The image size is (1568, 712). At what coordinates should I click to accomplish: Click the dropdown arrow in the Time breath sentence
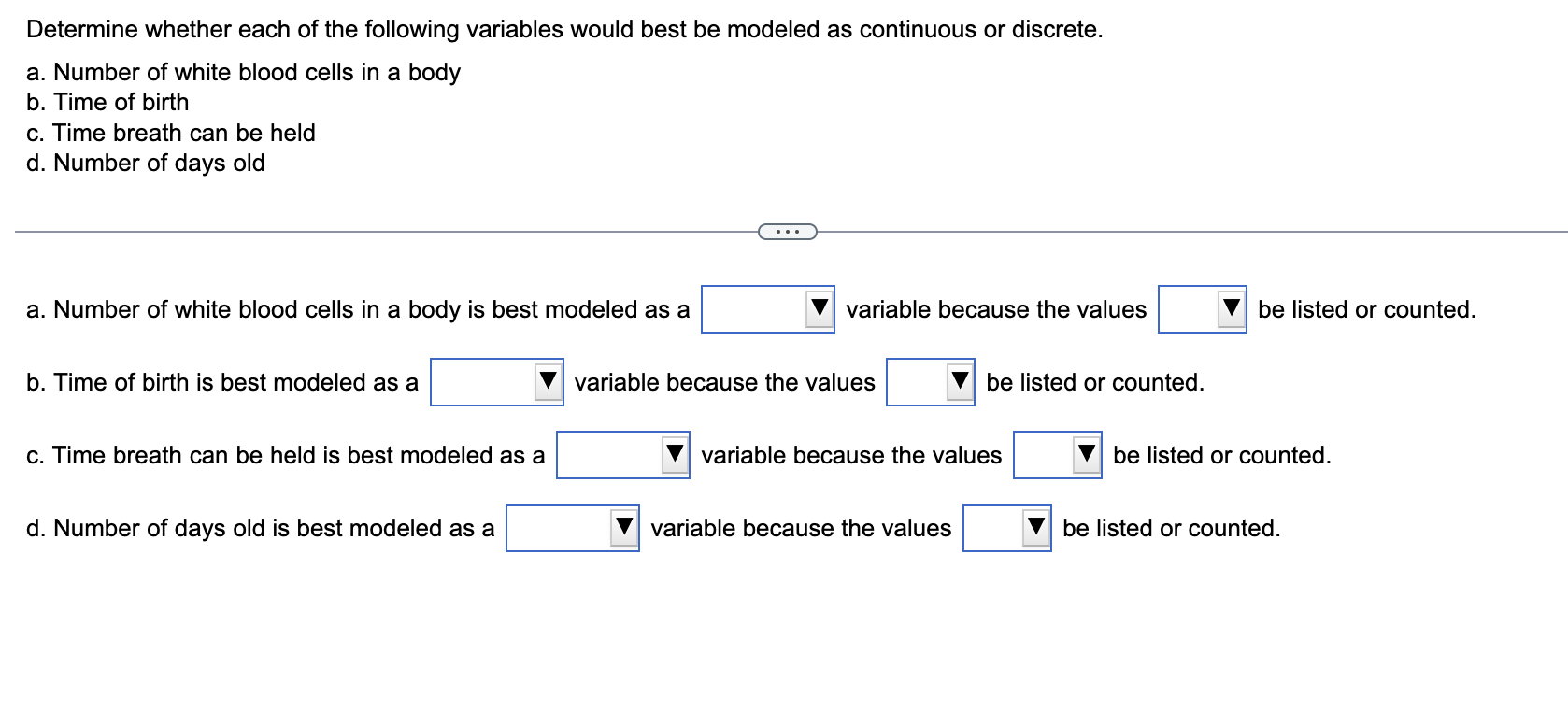point(673,455)
